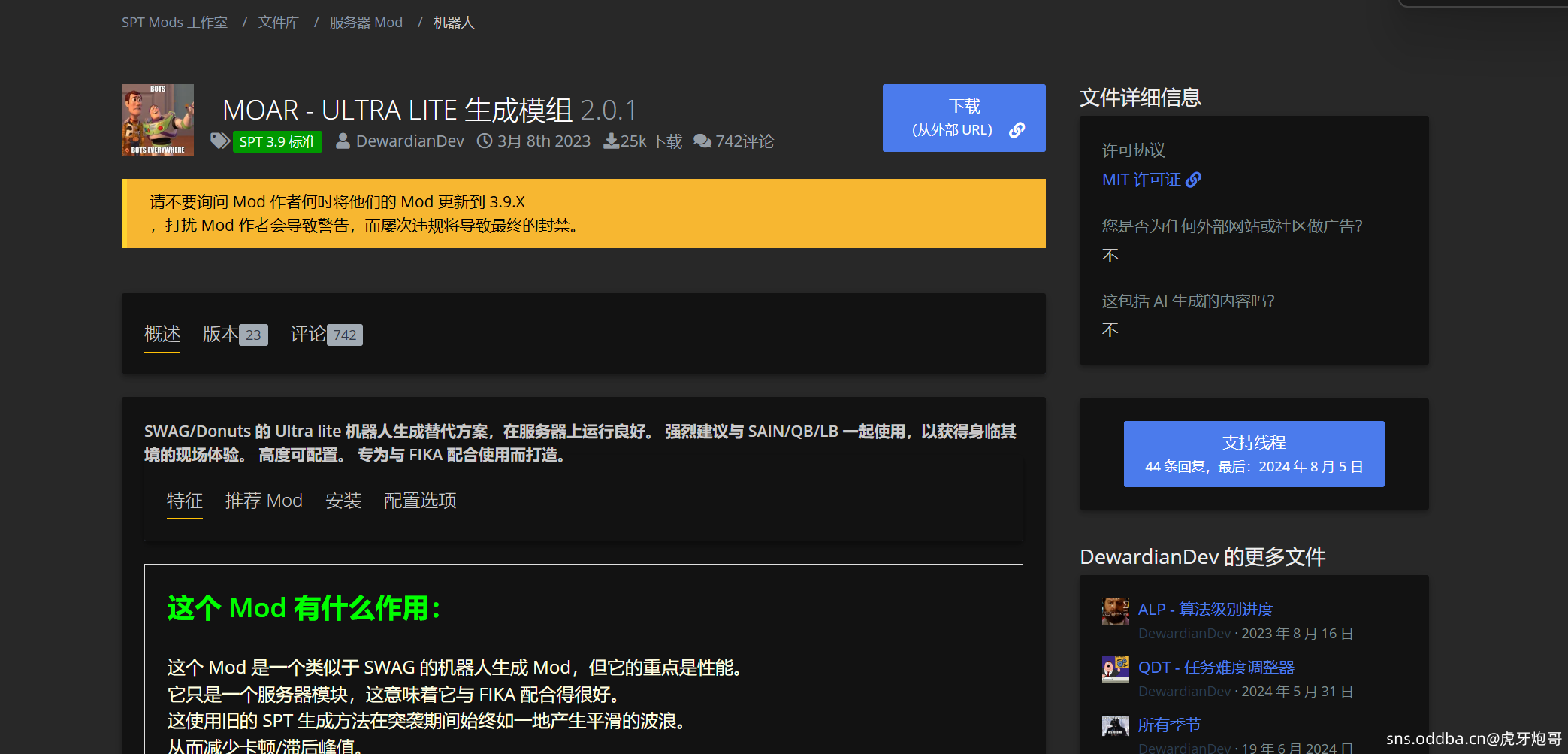Click the DewardianDev 的更多文件 heading
Viewport: 1568px width, 754px height.
click(1203, 557)
